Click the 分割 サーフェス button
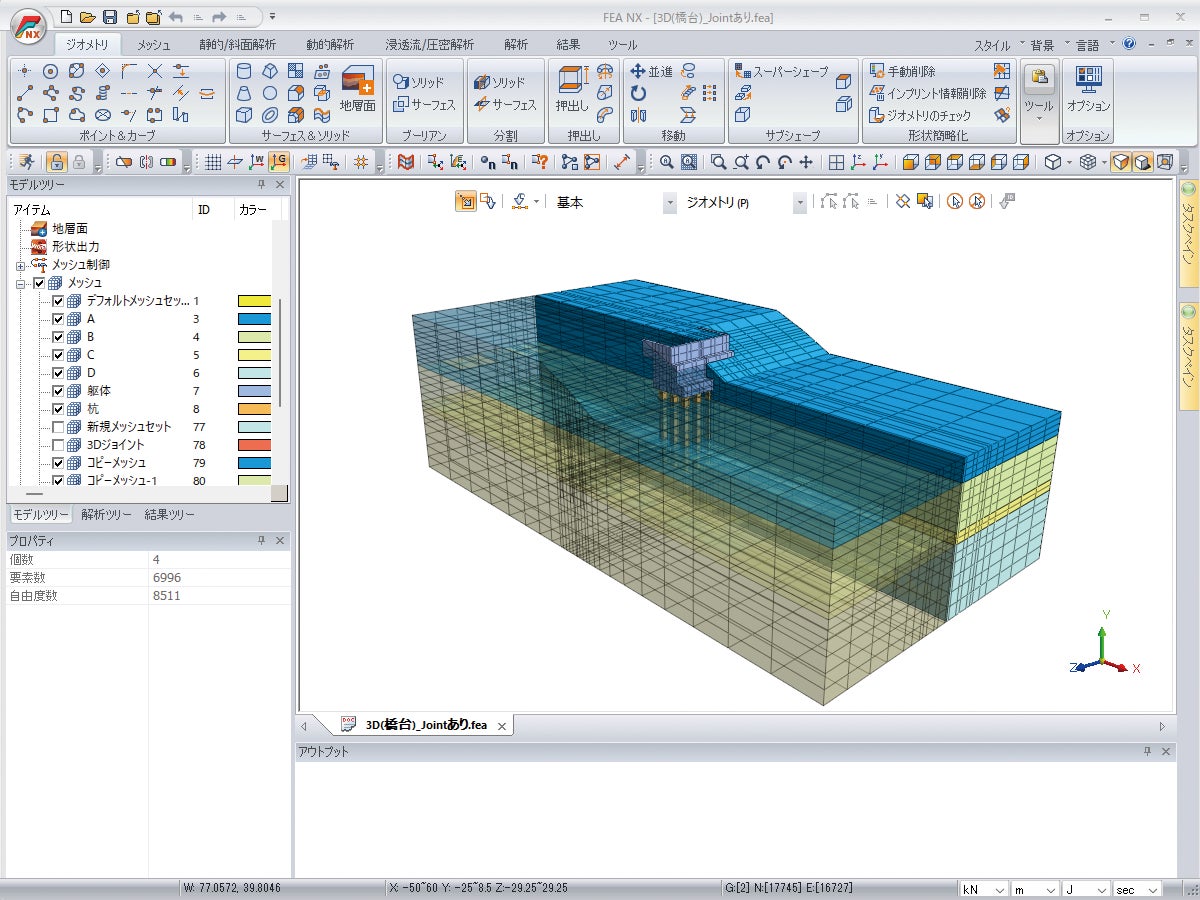1200x900 pixels. click(505, 104)
